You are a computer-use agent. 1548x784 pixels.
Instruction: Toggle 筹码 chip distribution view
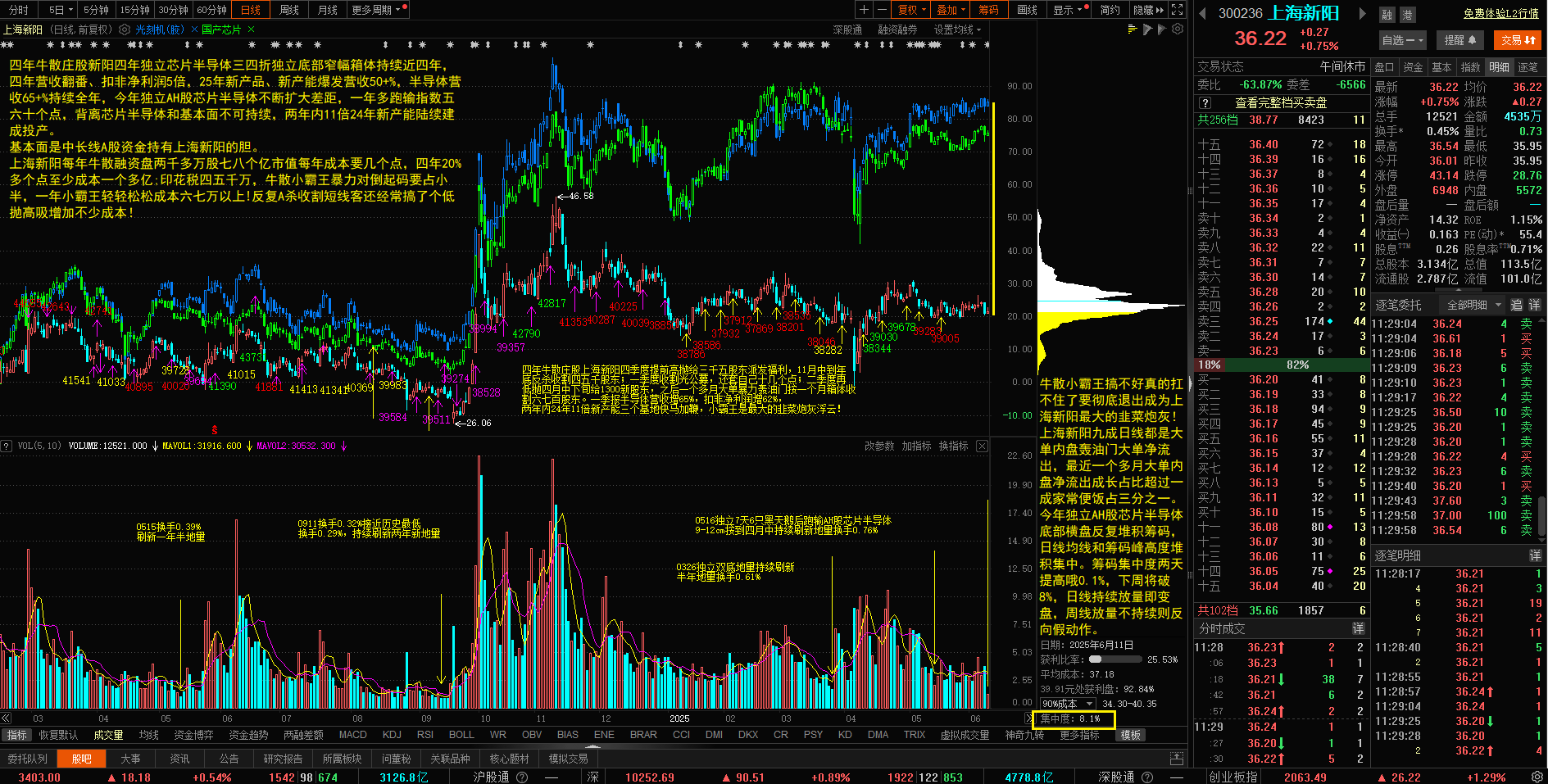(x=988, y=10)
